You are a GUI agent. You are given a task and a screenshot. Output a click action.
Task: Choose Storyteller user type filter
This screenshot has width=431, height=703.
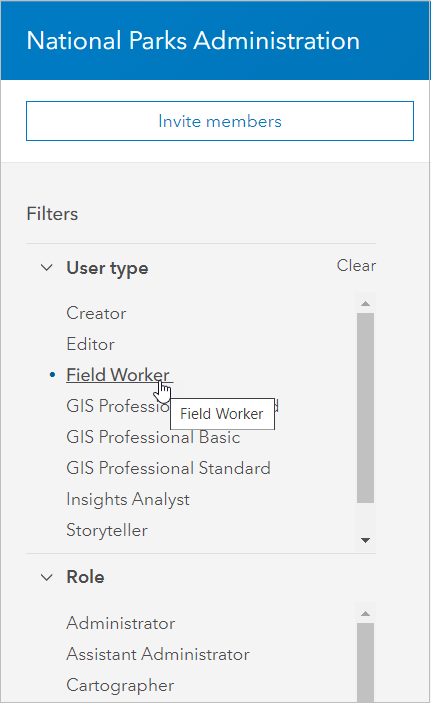tap(107, 530)
